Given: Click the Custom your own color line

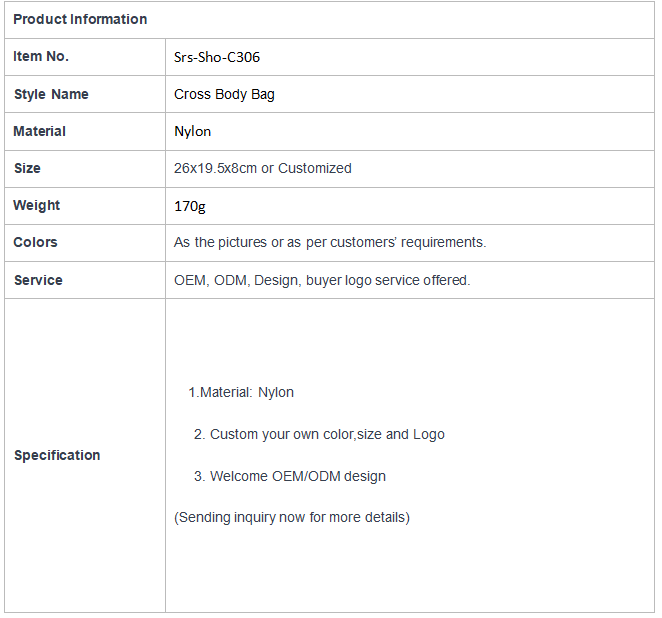Looking at the screenshot, I should click(319, 434).
